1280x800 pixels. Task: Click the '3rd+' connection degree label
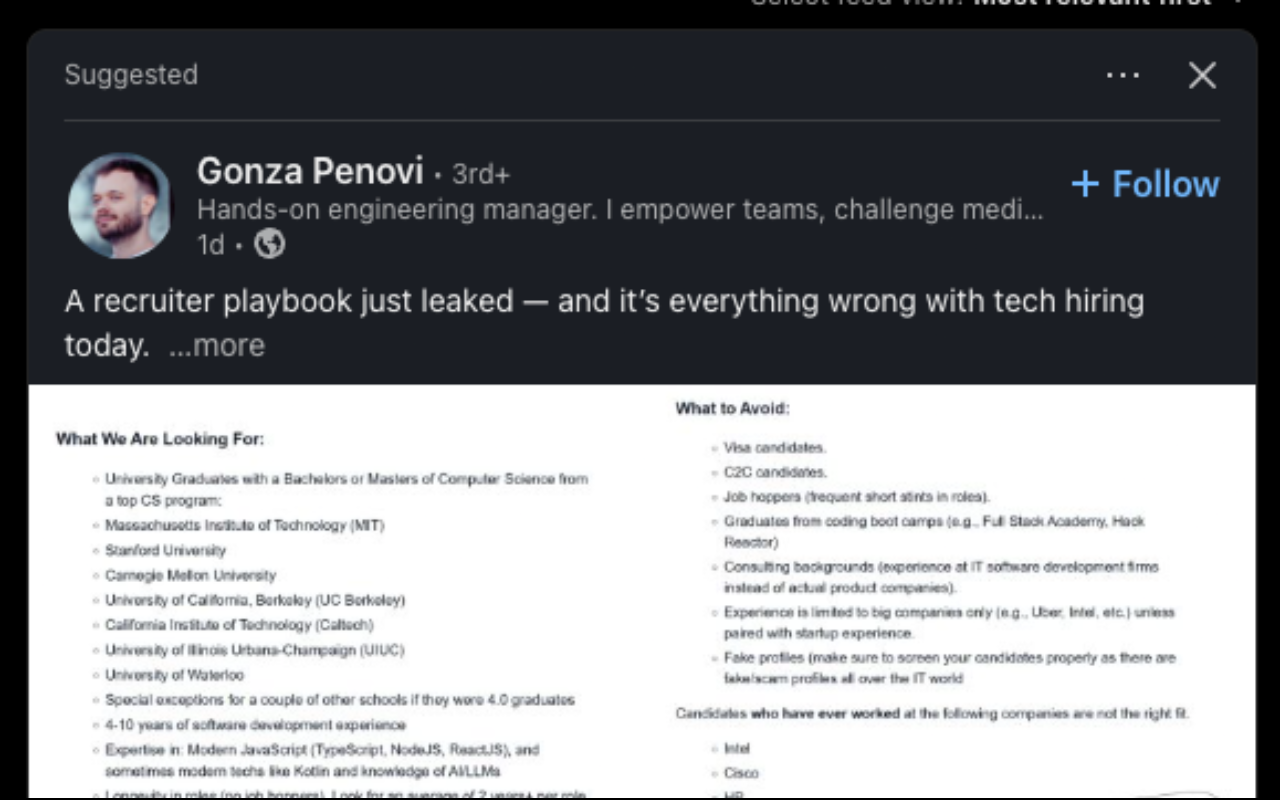point(481,174)
